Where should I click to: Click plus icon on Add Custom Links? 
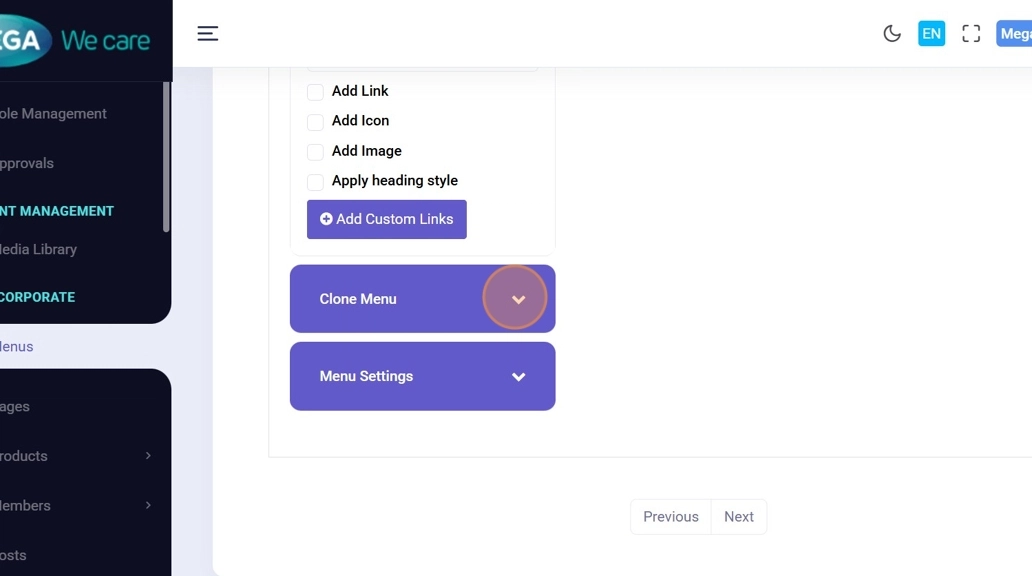point(326,219)
